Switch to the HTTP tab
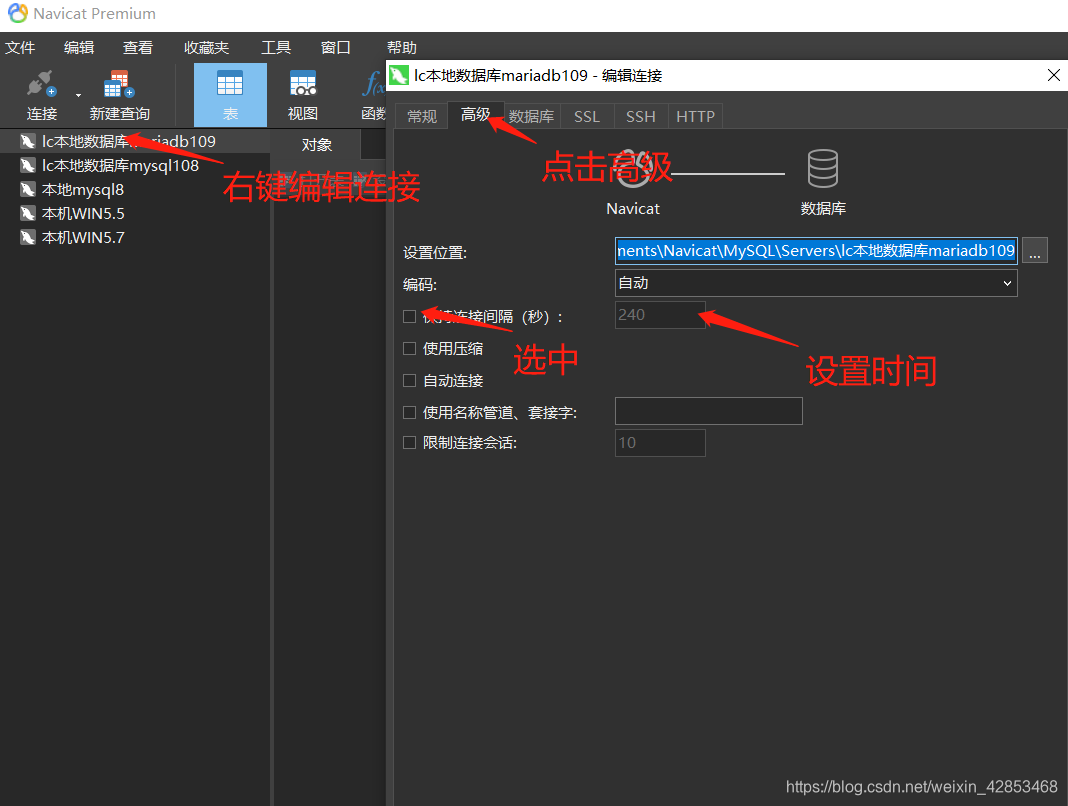 coord(695,117)
